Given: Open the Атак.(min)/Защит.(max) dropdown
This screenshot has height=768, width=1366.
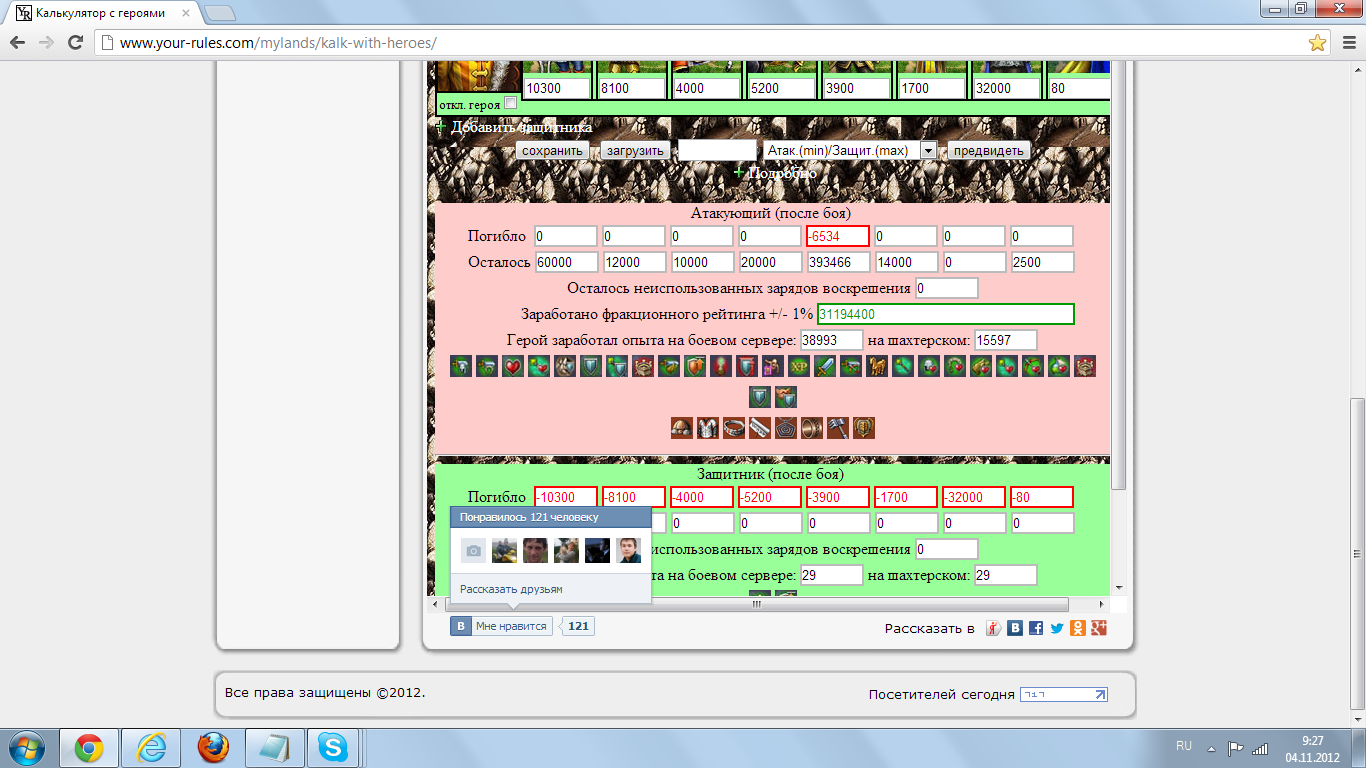Looking at the screenshot, I should [x=849, y=150].
